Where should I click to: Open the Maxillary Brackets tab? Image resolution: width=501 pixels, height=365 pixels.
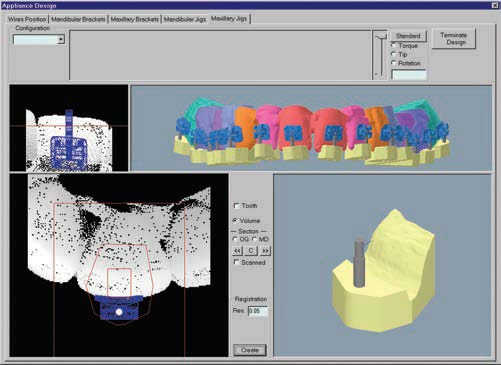pos(135,19)
